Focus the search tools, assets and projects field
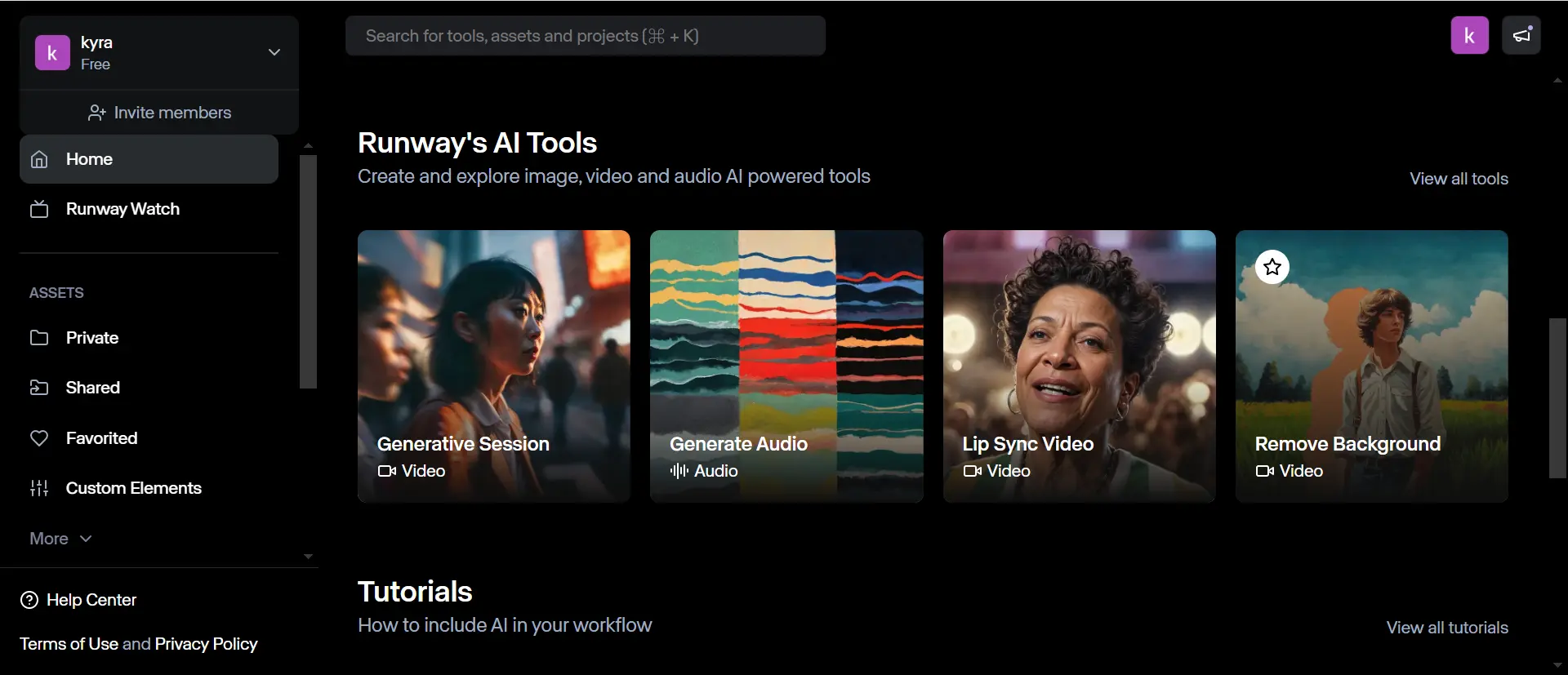 pos(586,36)
